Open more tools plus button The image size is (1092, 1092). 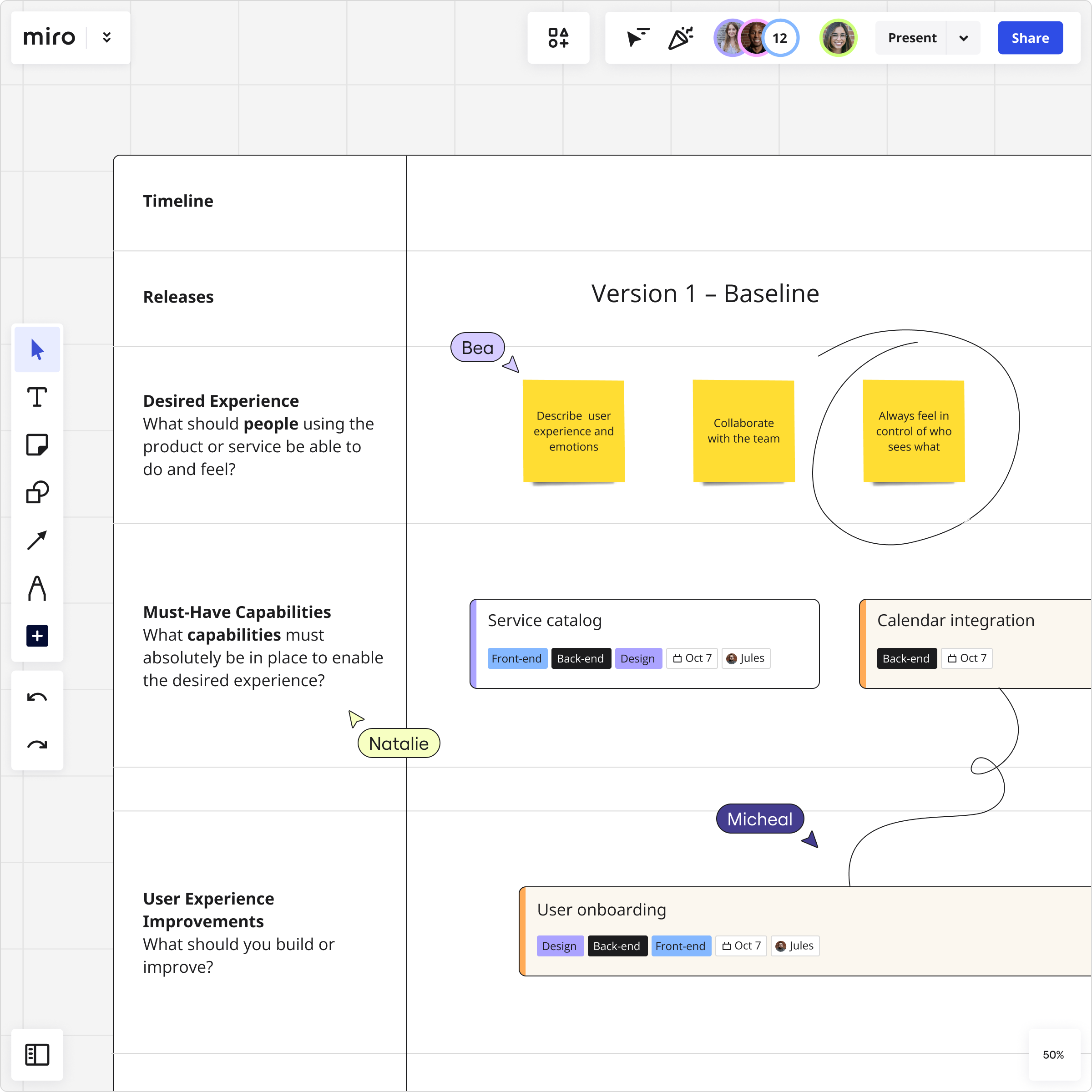click(37, 636)
